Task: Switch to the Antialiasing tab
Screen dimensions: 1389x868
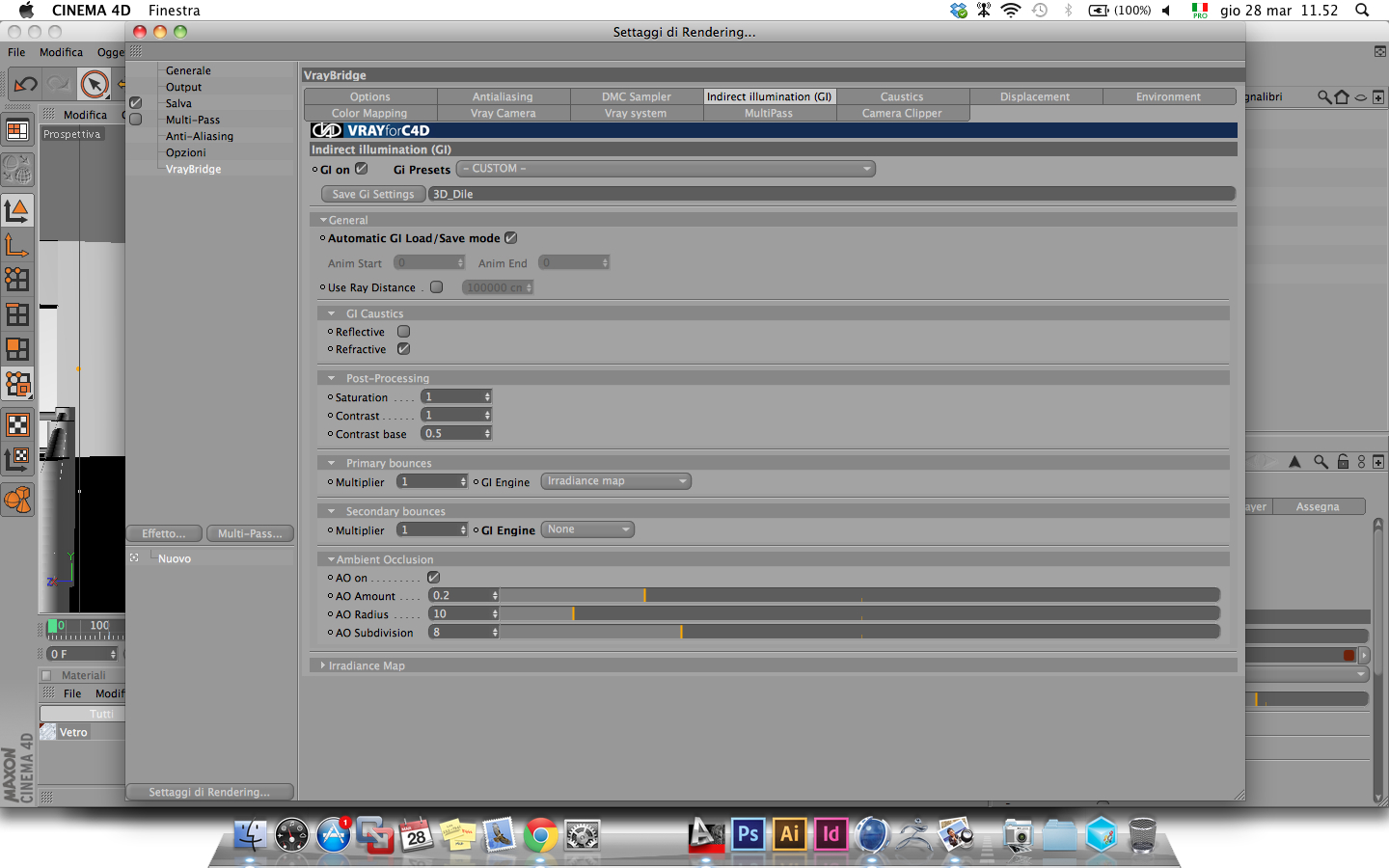Action: 503,96
